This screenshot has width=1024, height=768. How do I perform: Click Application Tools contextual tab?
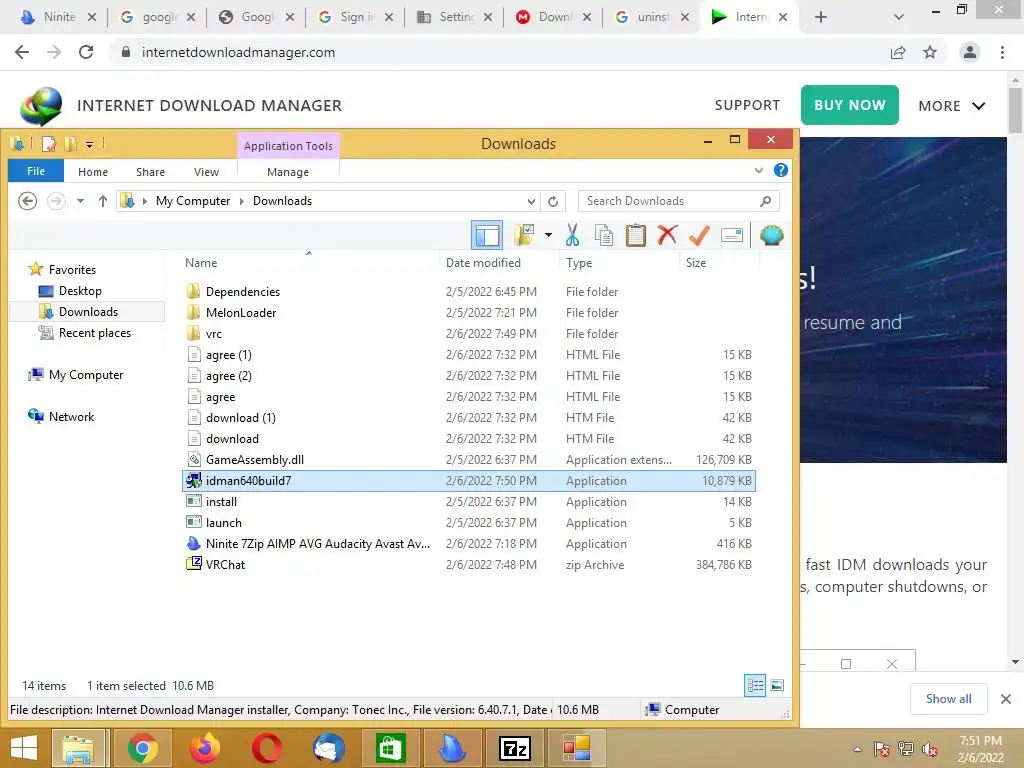[288, 146]
